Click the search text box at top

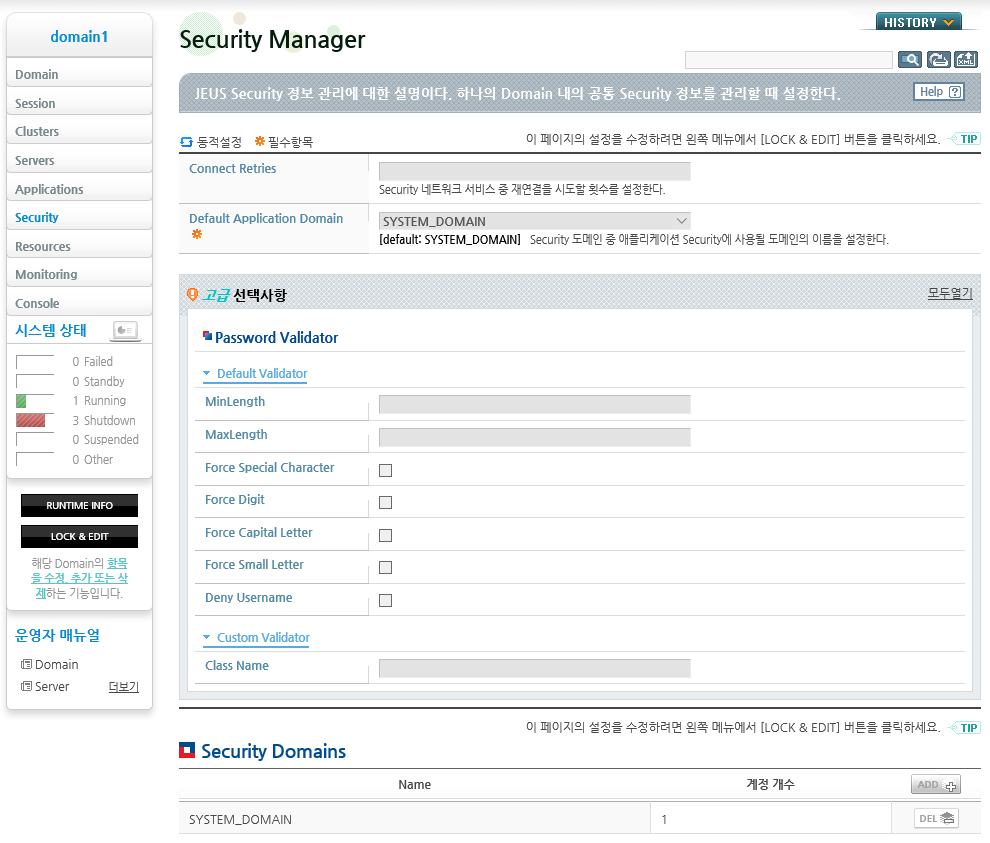[789, 60]
